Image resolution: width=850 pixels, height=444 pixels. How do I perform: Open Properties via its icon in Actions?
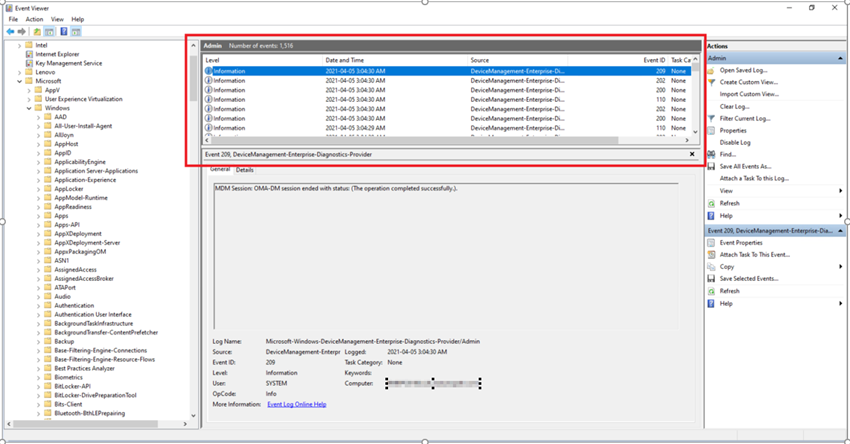[711, 131]
